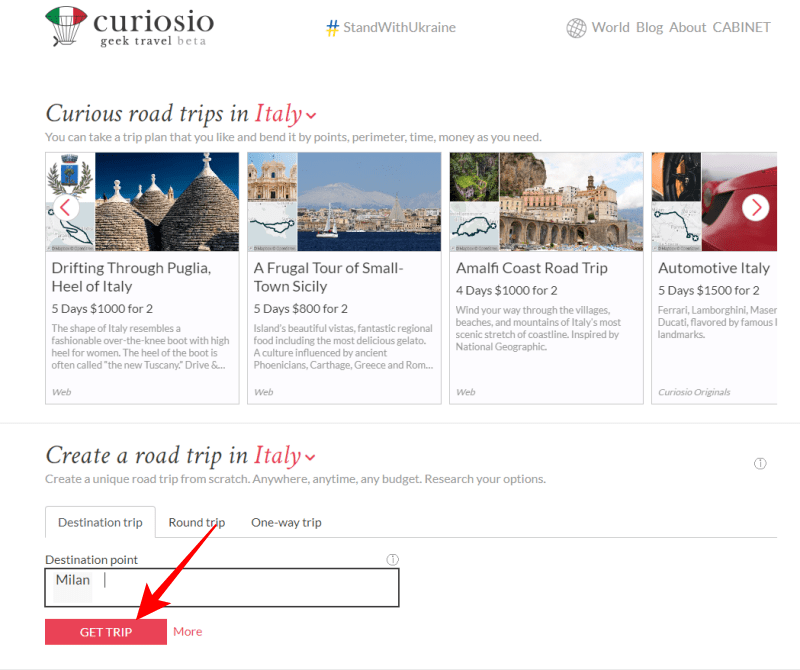The image size is (800, 670).
Task: Show previous road trip cards
Action: [x=66, y=208]
